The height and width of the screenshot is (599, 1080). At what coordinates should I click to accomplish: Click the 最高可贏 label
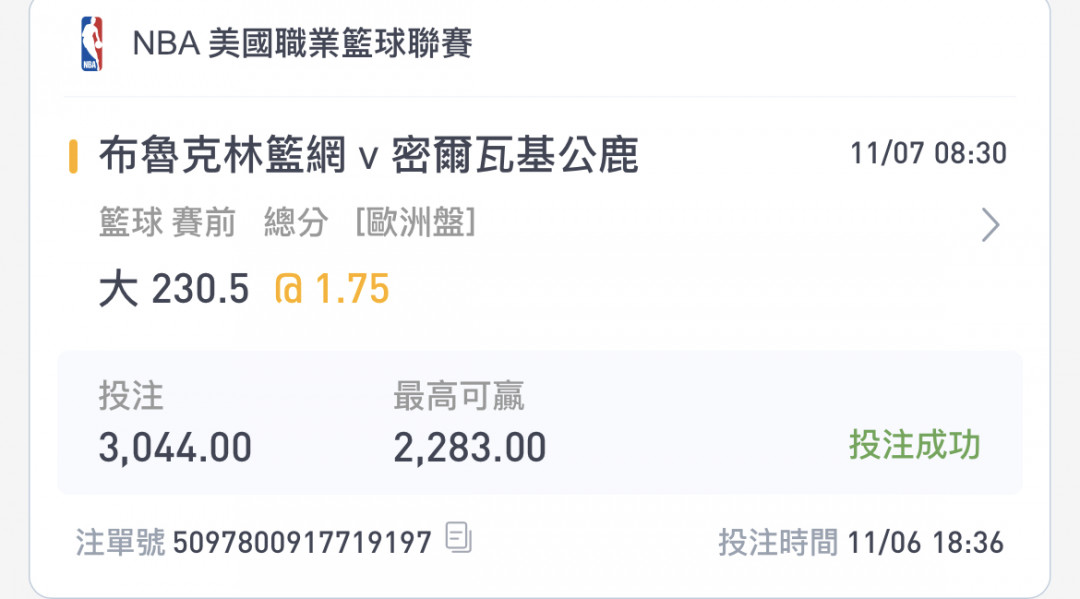(459, 396)
